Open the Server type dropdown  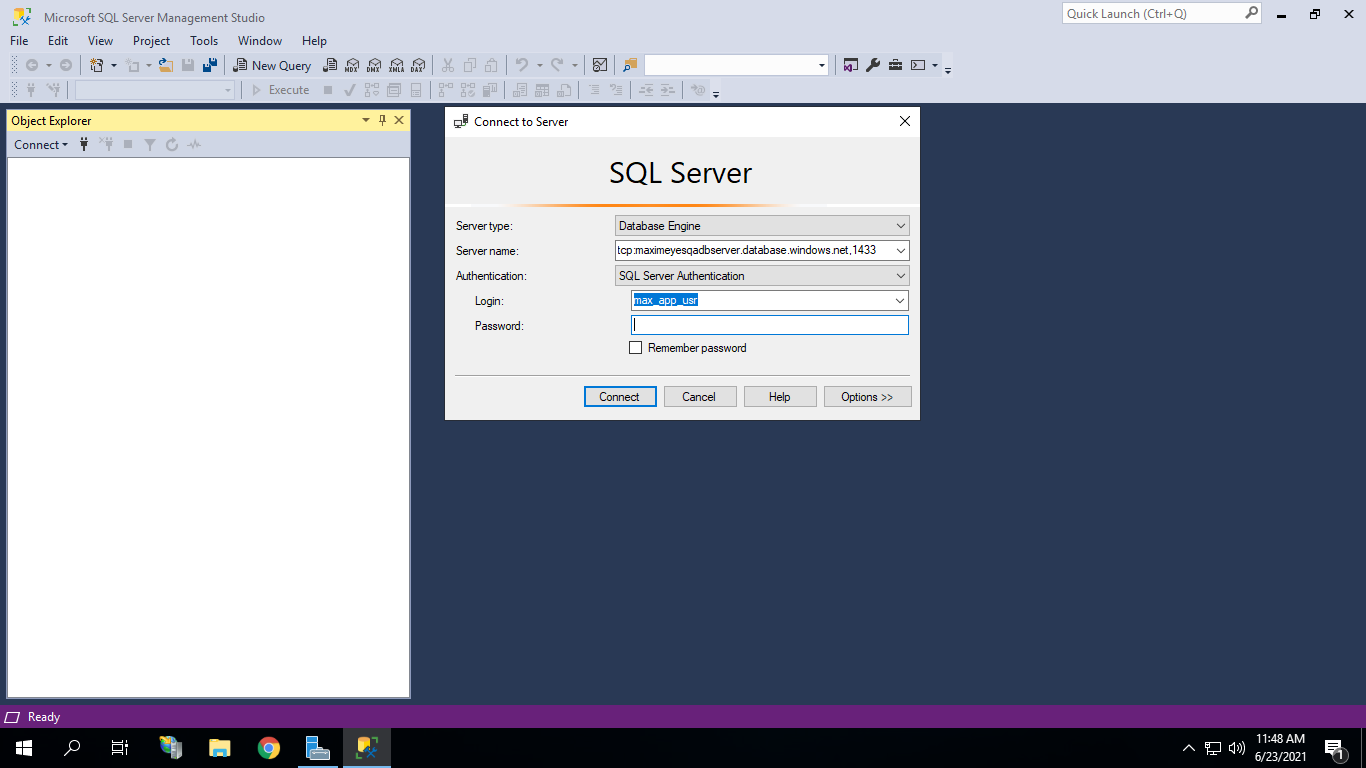[762, 226]
